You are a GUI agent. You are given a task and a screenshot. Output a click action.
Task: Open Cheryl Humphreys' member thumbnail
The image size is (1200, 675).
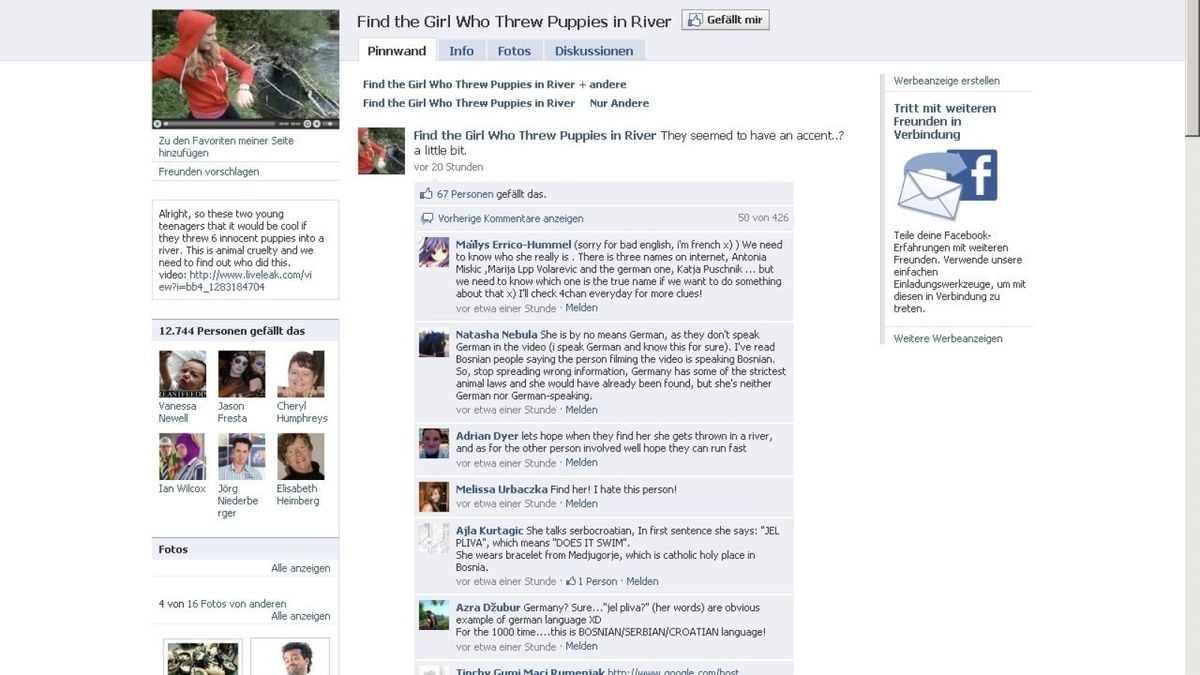[x=300, y=374]
